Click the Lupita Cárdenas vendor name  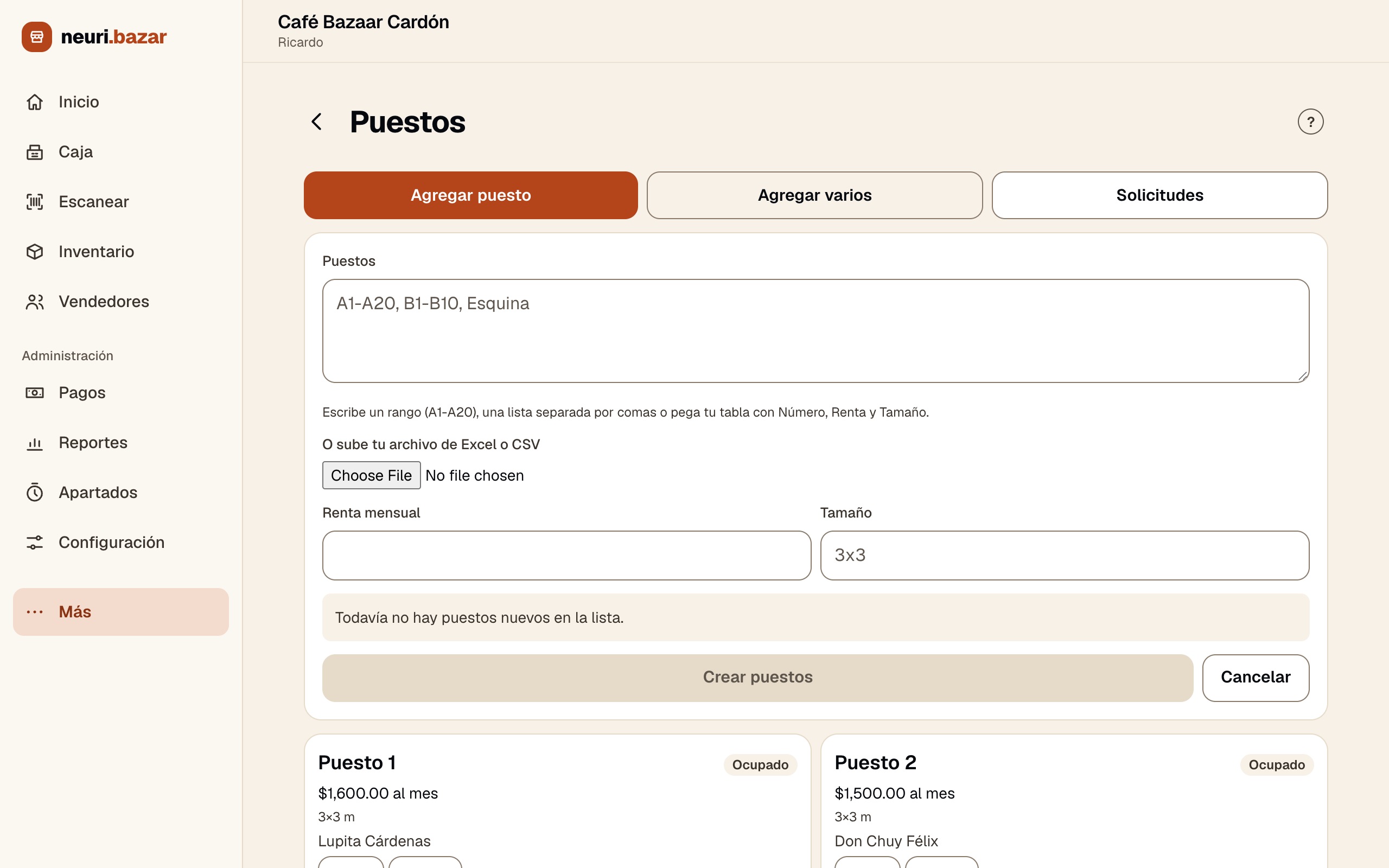coord(374,841)
